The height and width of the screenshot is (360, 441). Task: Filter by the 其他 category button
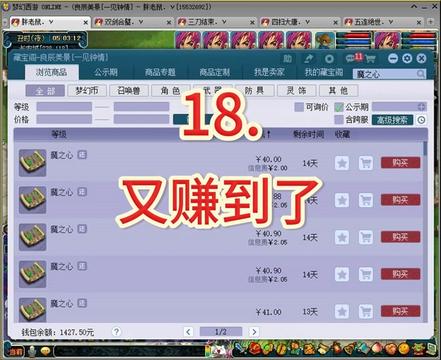(339, 91)
